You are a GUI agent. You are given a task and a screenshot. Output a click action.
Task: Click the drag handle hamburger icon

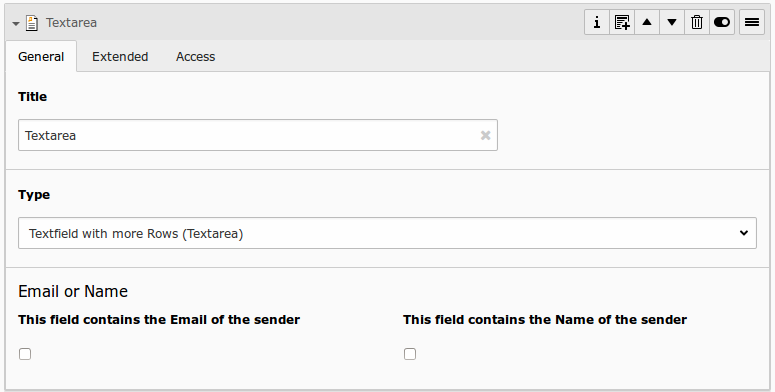[x=752, y=22]
